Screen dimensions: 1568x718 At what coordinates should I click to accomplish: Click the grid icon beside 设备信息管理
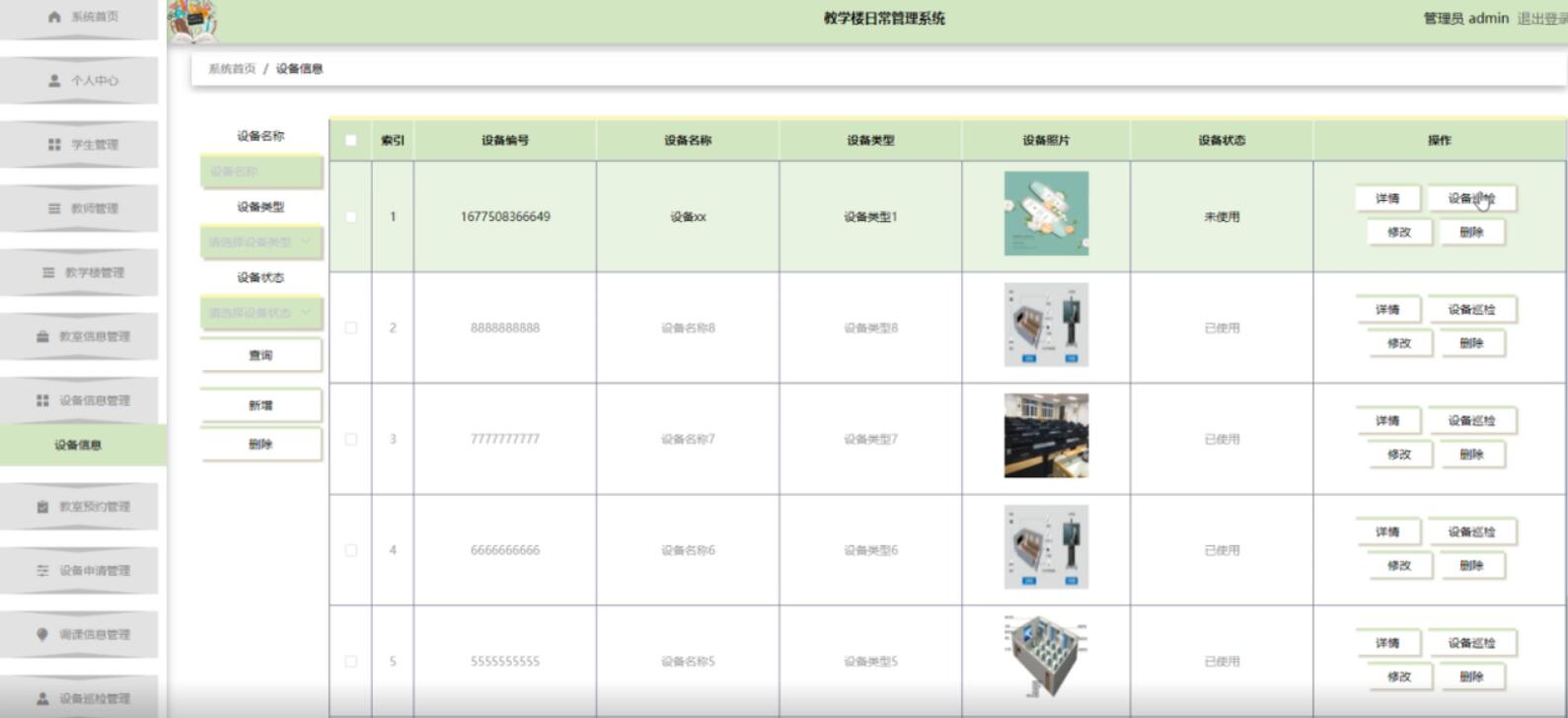pos(42,400)
